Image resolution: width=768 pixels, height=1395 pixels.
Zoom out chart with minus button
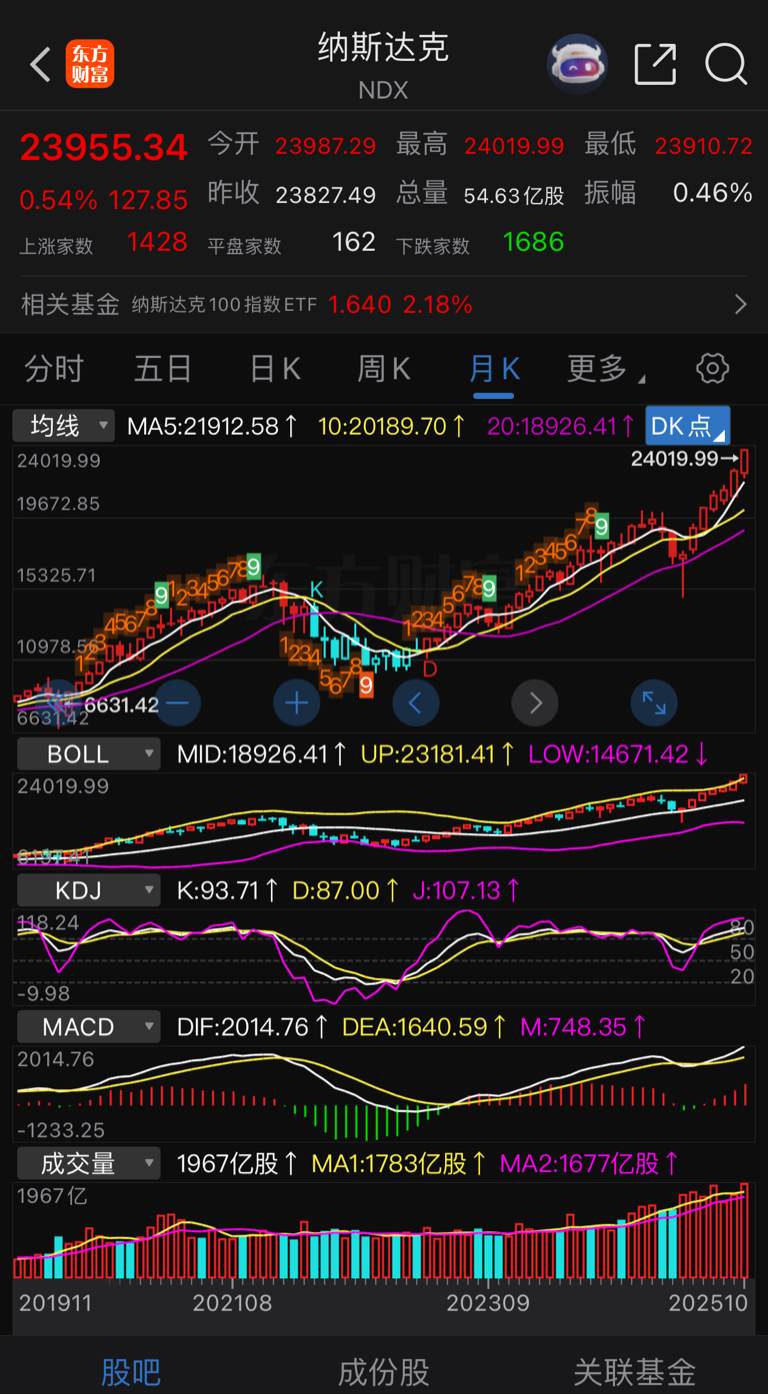pyautogui.click(x=177, y=704)
